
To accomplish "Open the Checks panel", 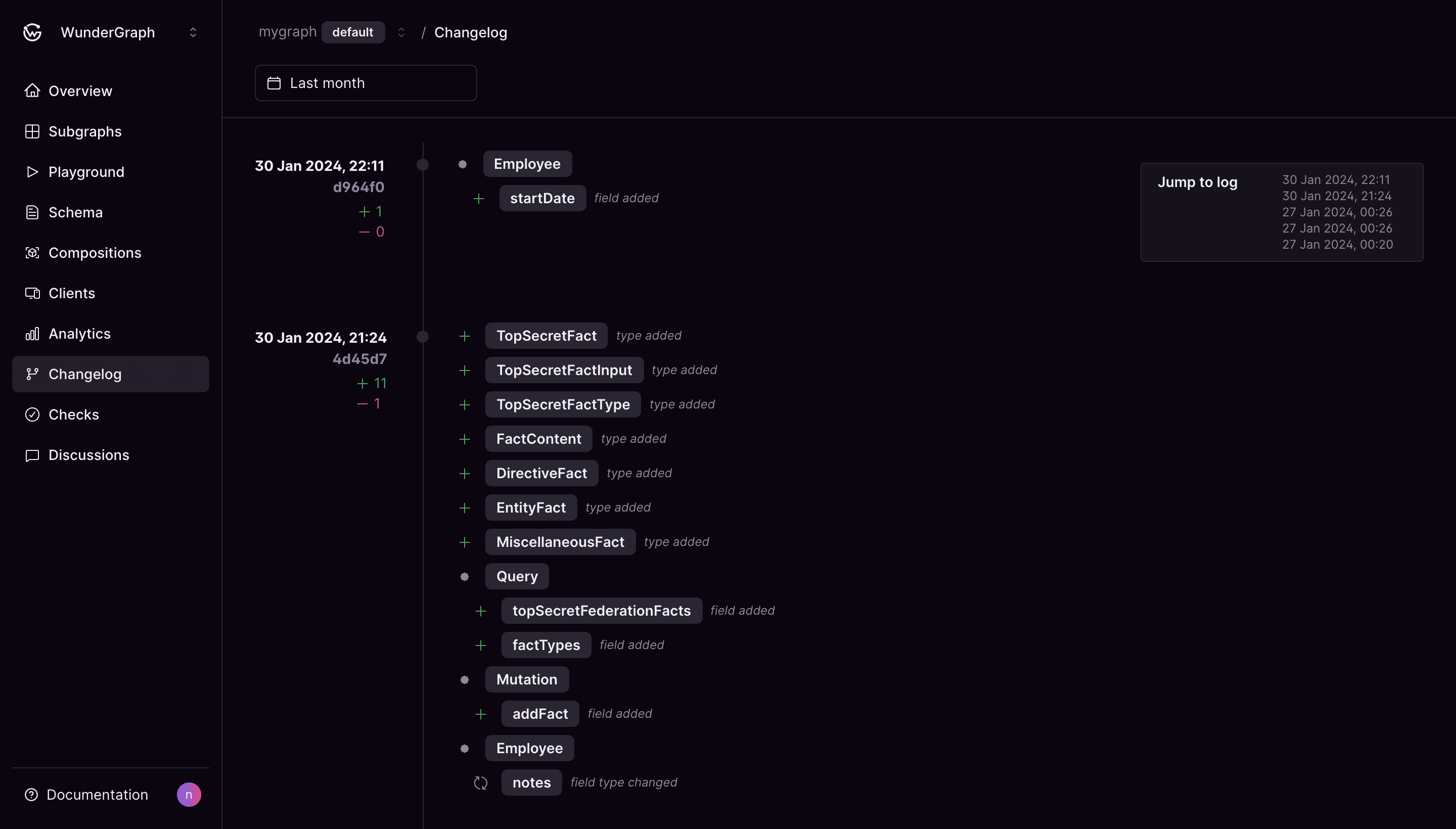I will pos(73,414).
